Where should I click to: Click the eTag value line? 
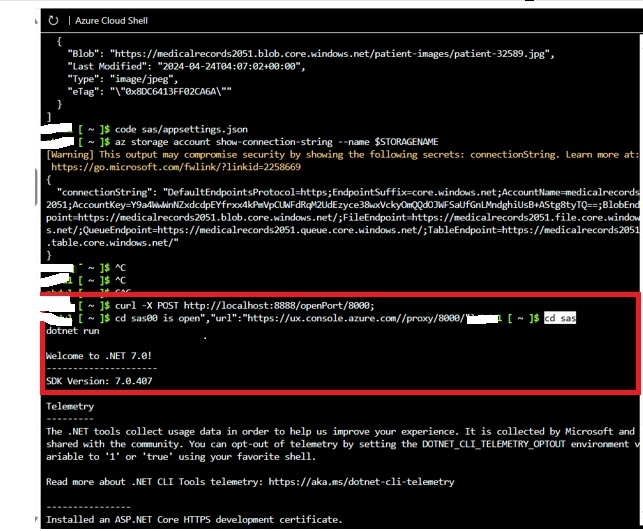click(x=149, y=92)
